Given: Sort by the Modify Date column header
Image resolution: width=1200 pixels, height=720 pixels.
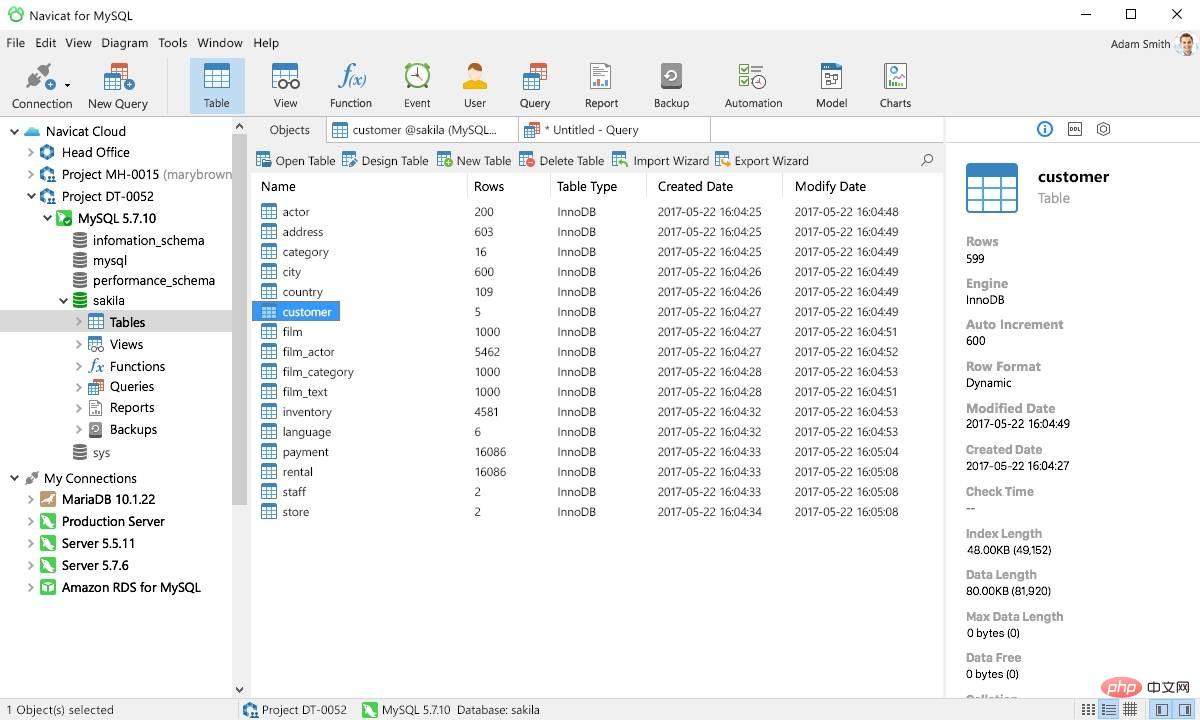Looking at the screenshot, I should (x=830, y=186).
